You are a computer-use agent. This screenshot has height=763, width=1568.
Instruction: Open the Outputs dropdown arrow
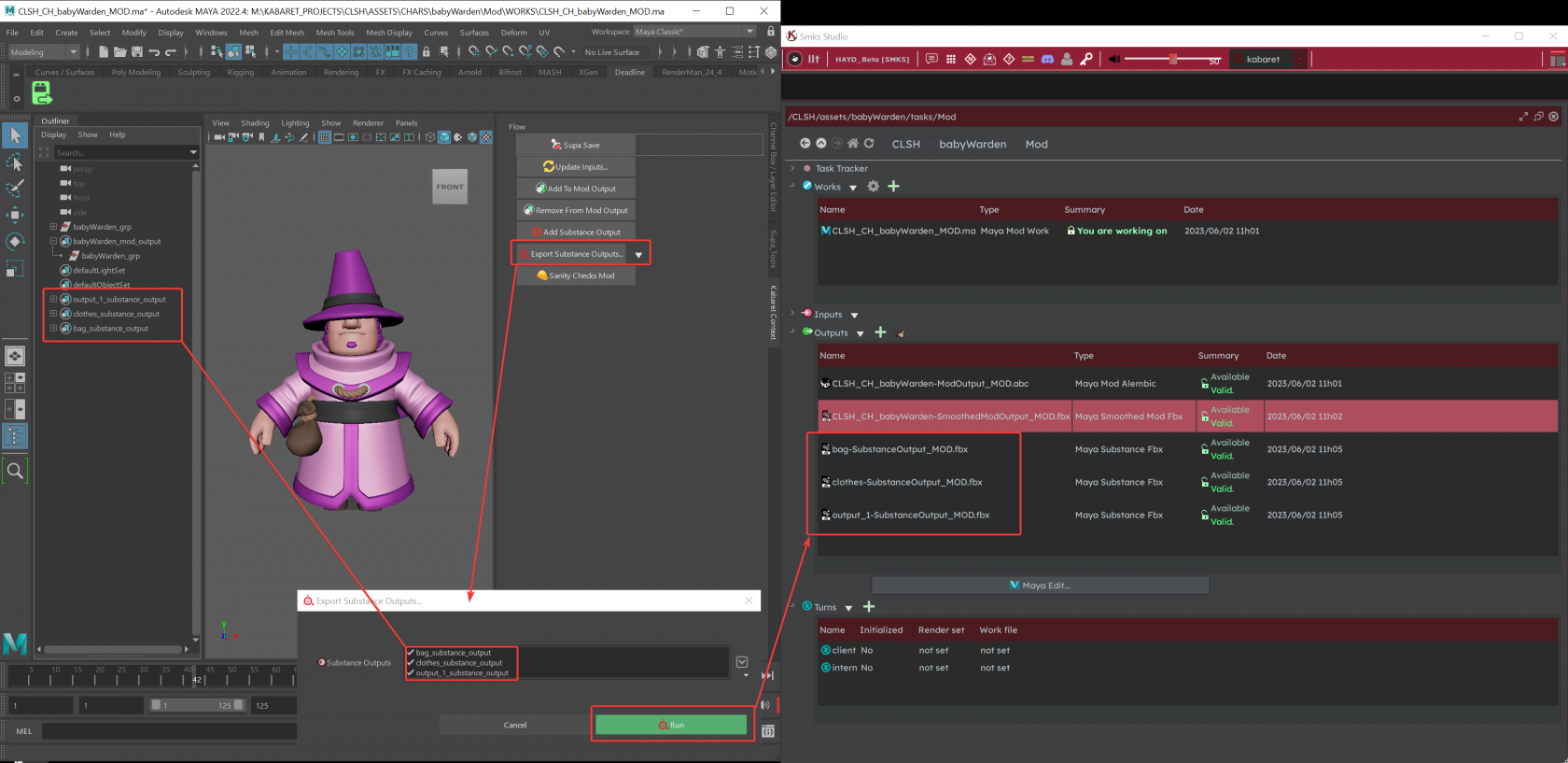tap(860, 333)
